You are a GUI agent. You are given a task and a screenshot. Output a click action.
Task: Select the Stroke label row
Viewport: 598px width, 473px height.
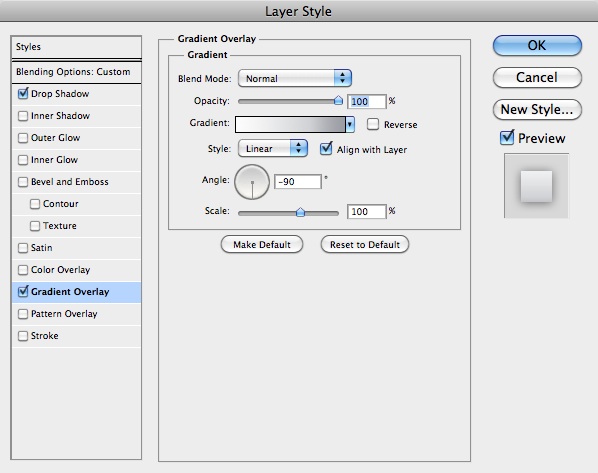point(76,336)
